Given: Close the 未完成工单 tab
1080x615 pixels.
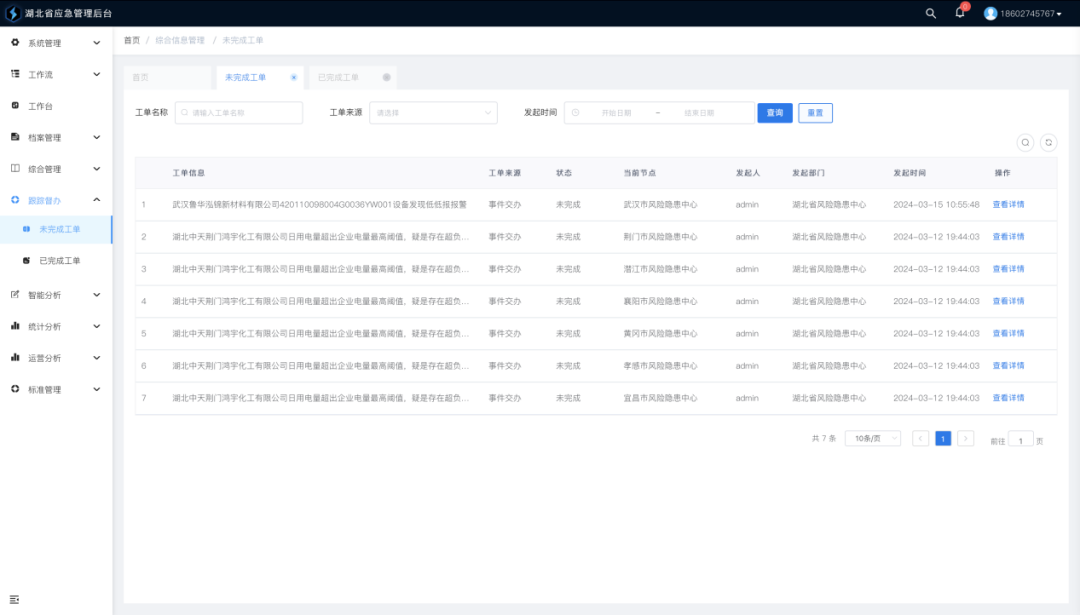Looking at the screenshot, I should 293,77.
